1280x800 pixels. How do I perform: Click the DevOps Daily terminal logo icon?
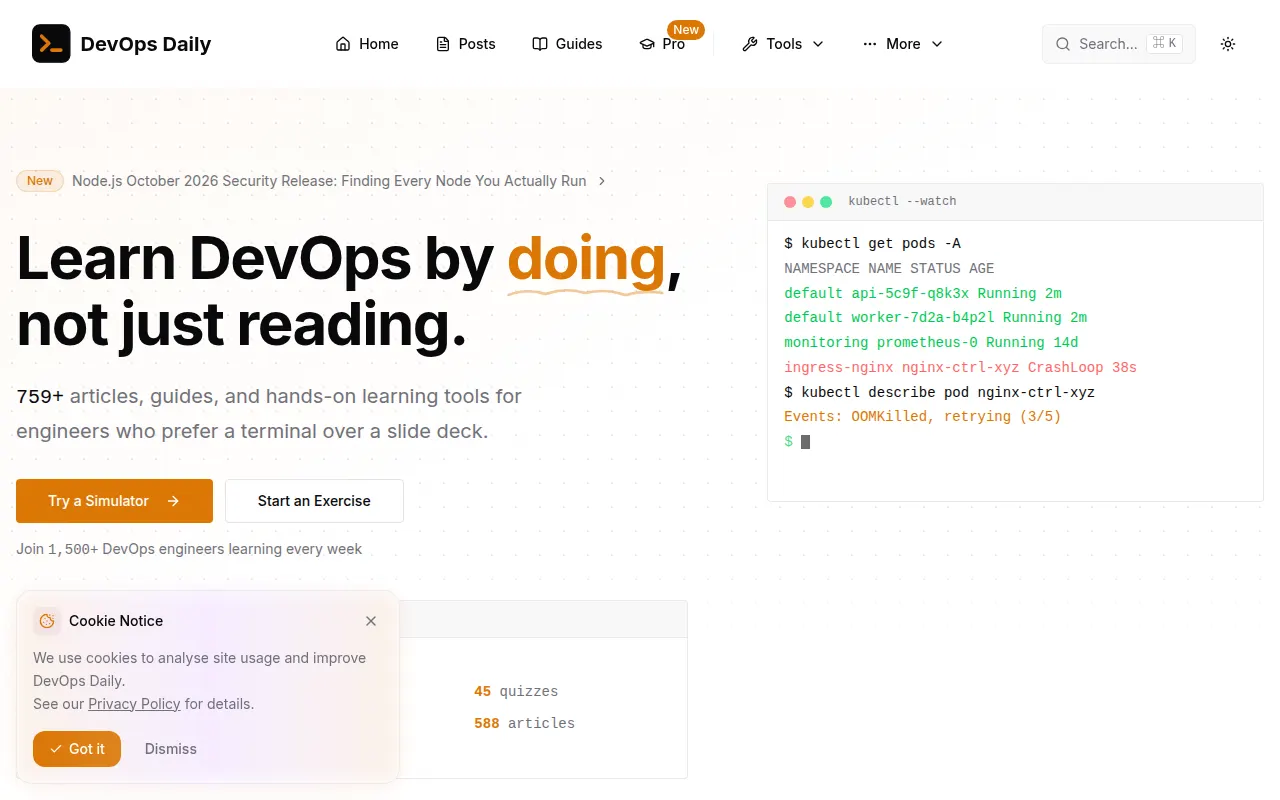(51, 44)
